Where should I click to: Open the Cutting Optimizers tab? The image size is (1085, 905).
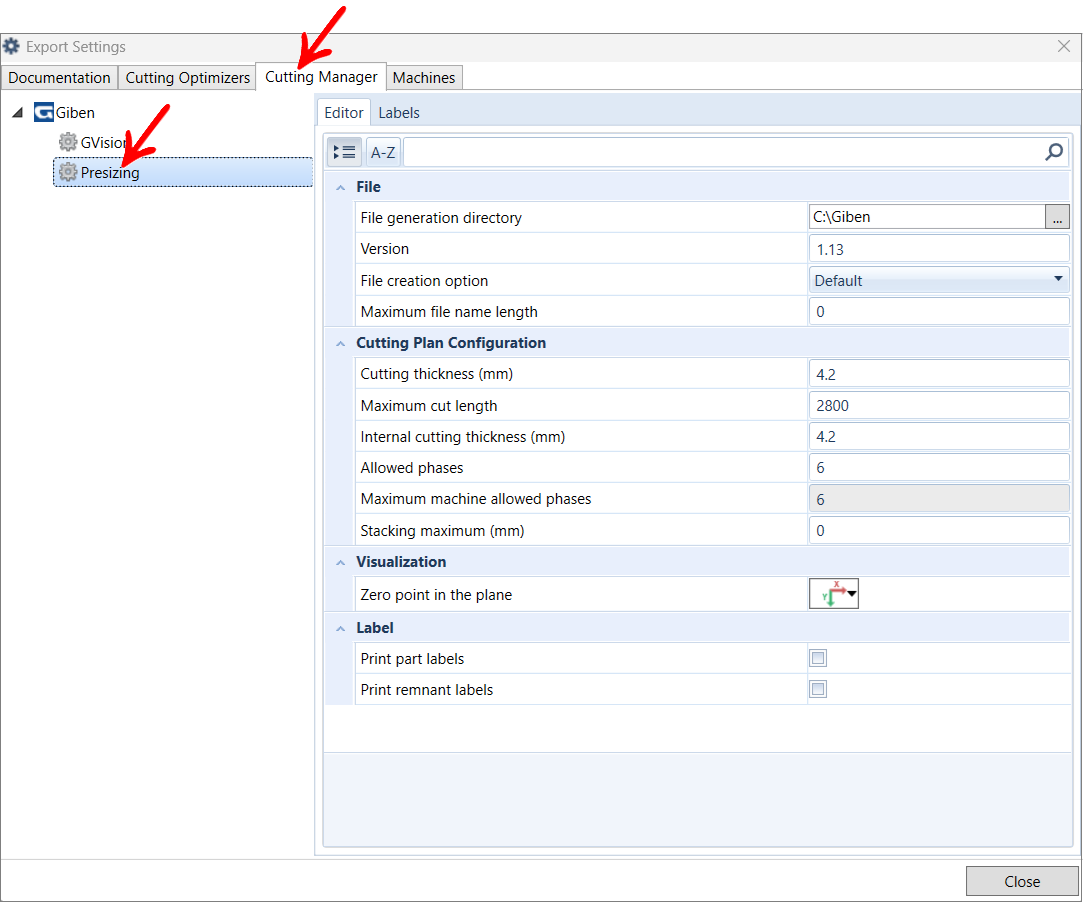[188, 77]
